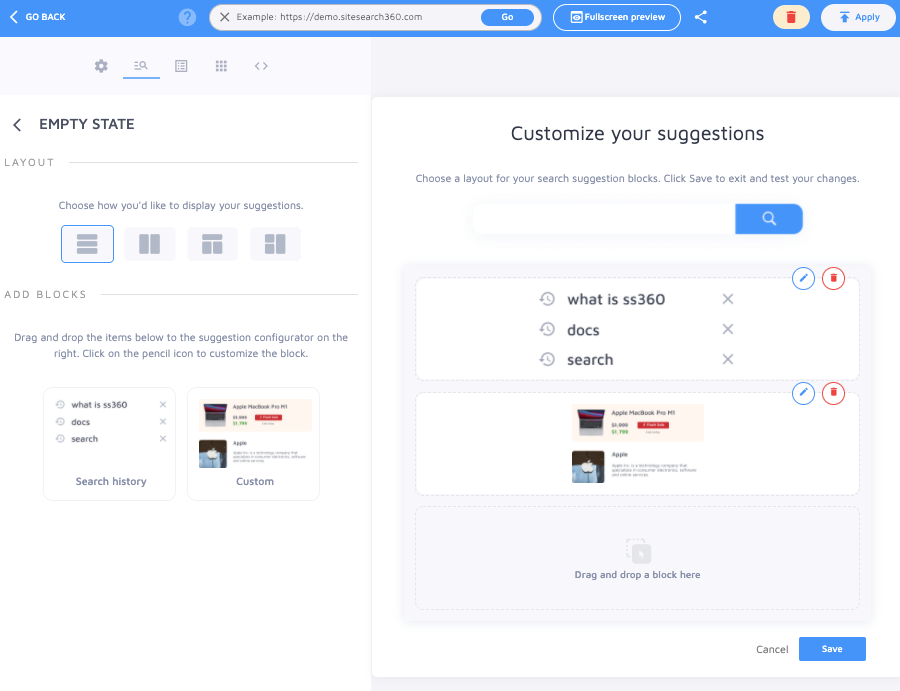Click the help question mark icon

pos(186,17)
